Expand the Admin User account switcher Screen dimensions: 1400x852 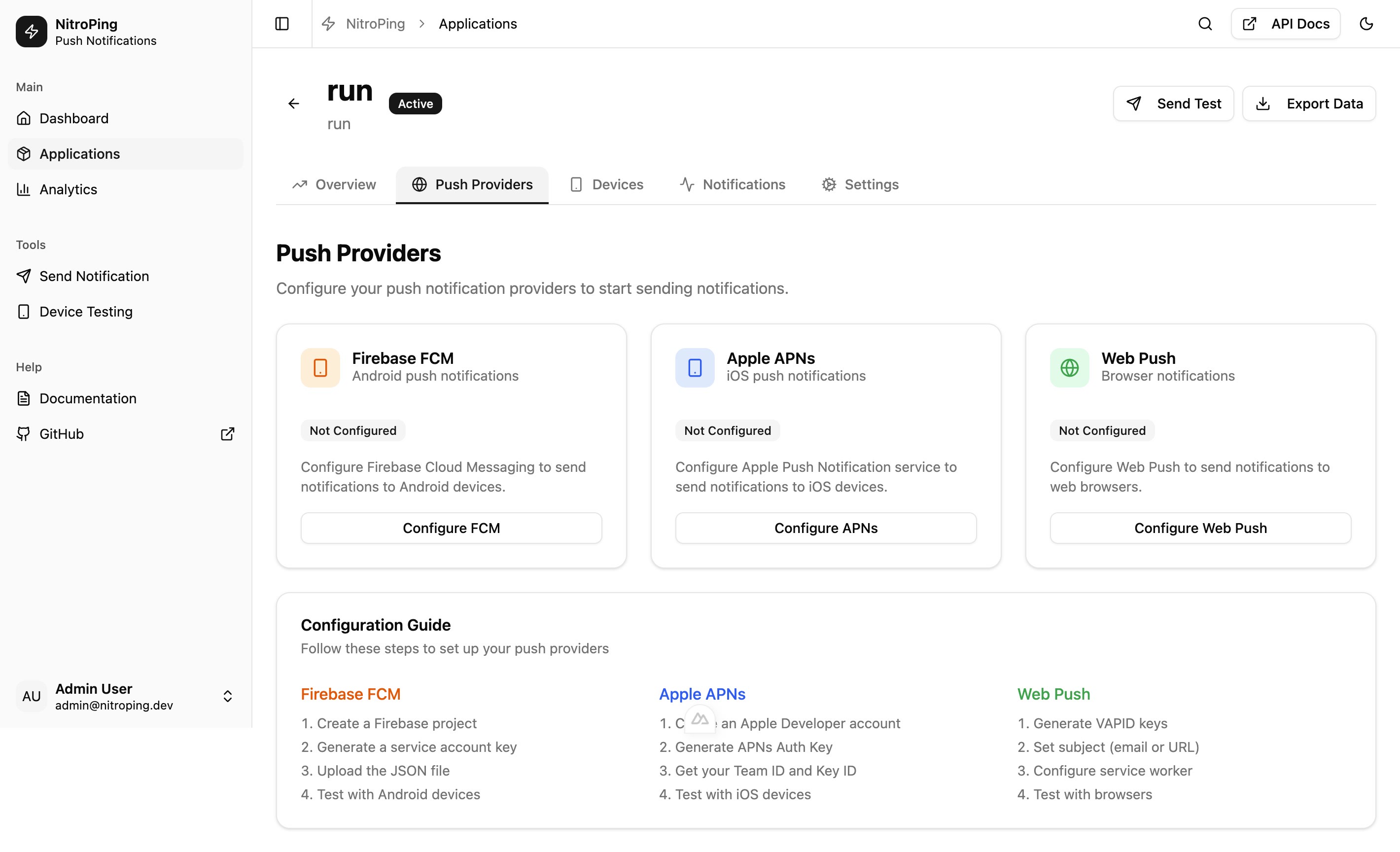pyautogui.click(x=227, y=696)
